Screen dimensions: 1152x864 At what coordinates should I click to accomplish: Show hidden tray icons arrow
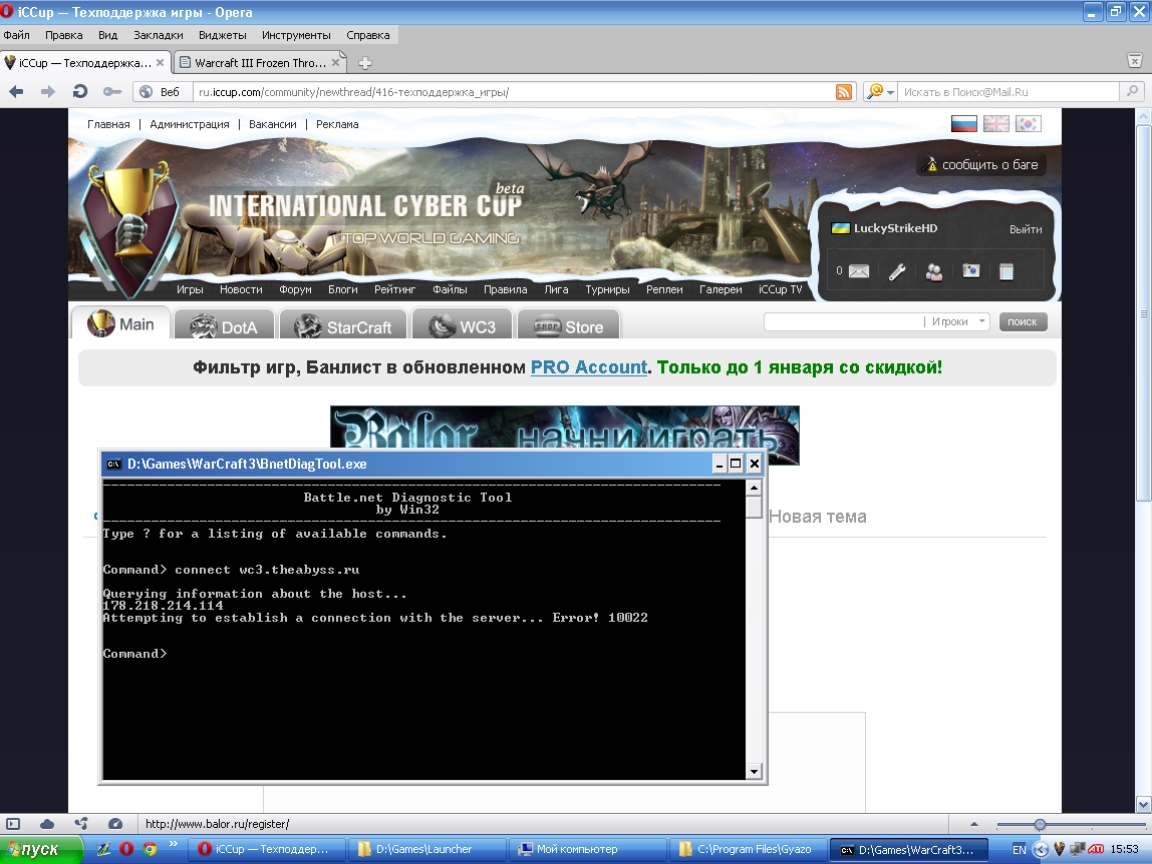[1041, 849]
